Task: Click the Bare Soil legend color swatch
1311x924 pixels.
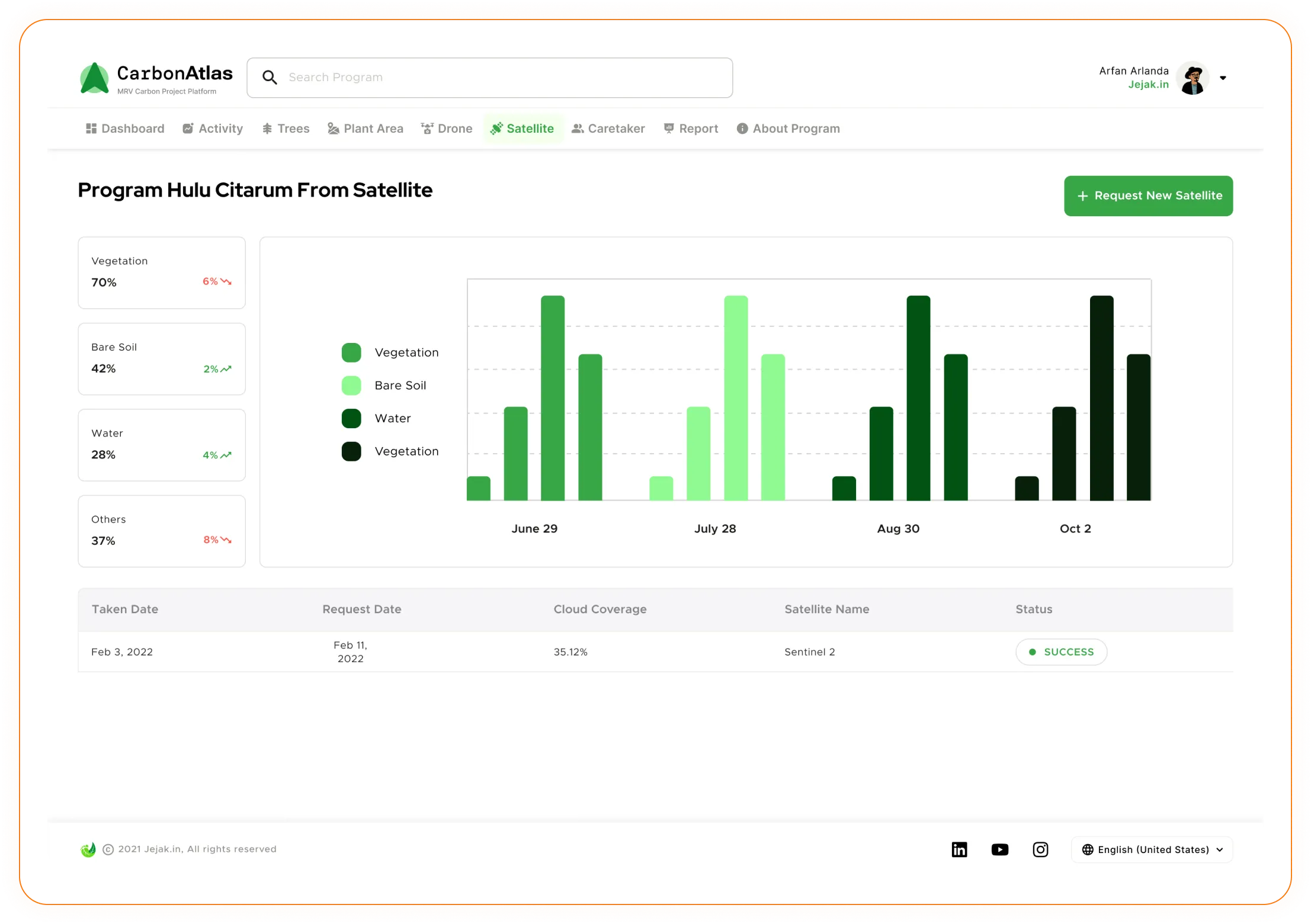Action: click(x=352, y=385)
